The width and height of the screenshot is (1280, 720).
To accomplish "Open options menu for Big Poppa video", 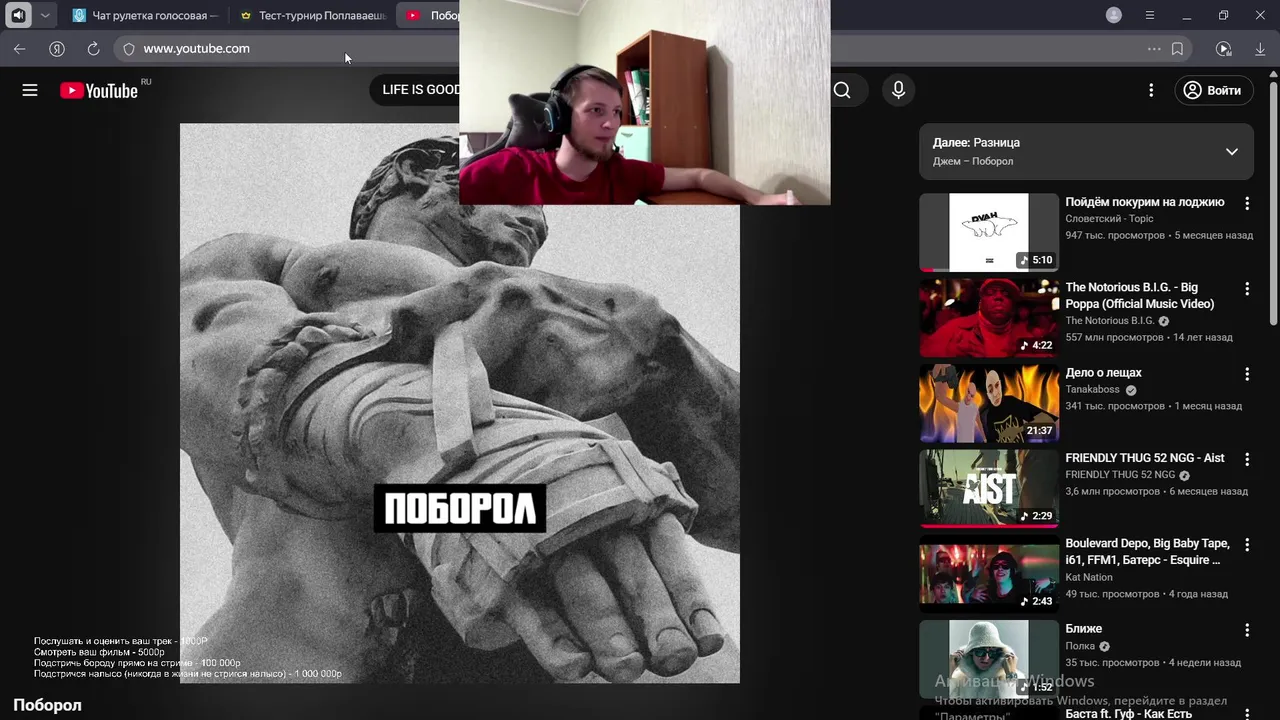I will pos(1247,289).
